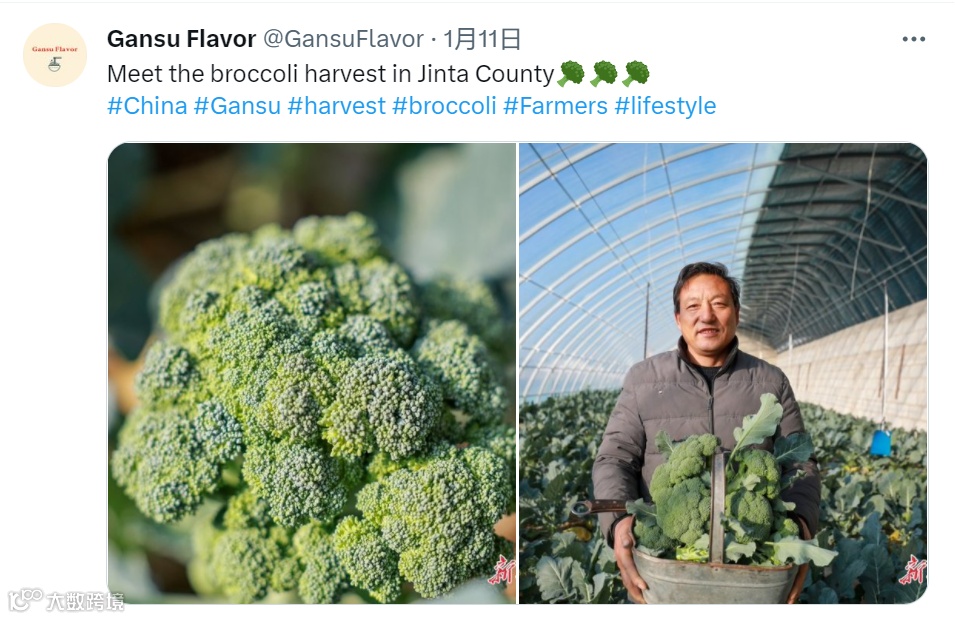View the close-up broccoli photo

tap(312, 373)
